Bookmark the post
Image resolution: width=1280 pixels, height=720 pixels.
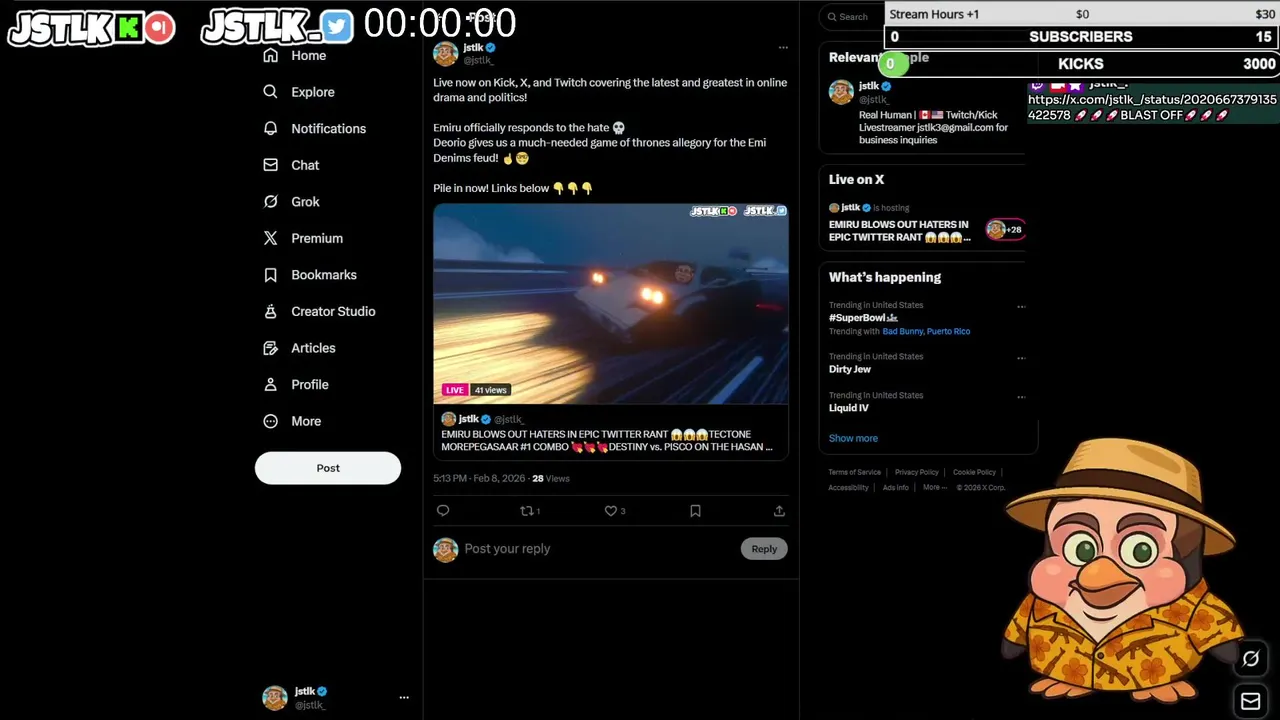(x=695, y=511)
